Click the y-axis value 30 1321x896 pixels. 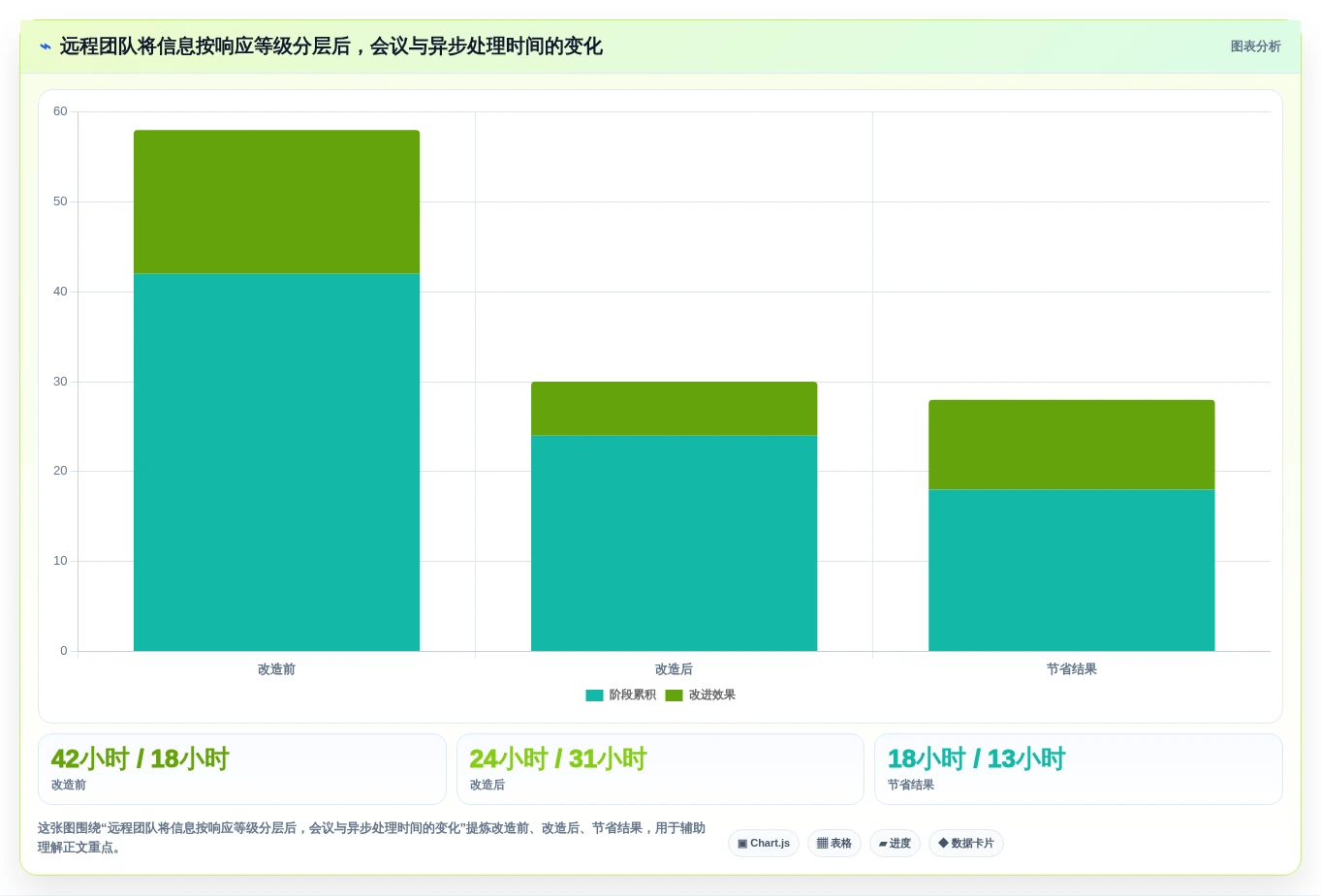(60, 382)
